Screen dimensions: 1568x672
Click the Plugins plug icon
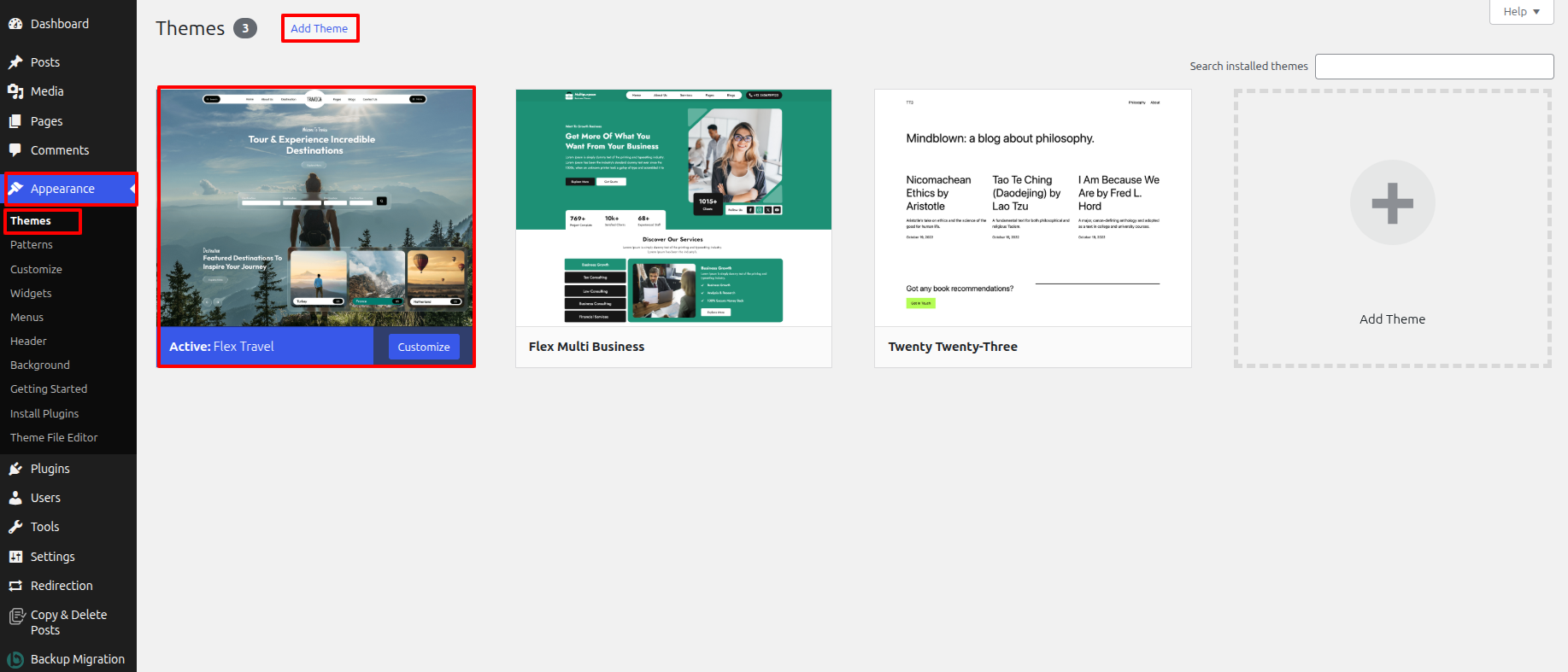[15, 469]
